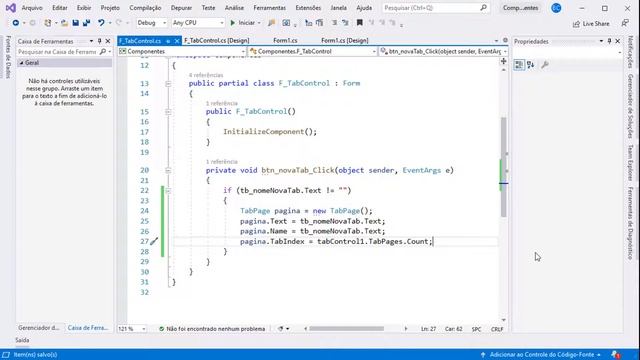Save the current file with disk icon

click(x=76, y=23)
